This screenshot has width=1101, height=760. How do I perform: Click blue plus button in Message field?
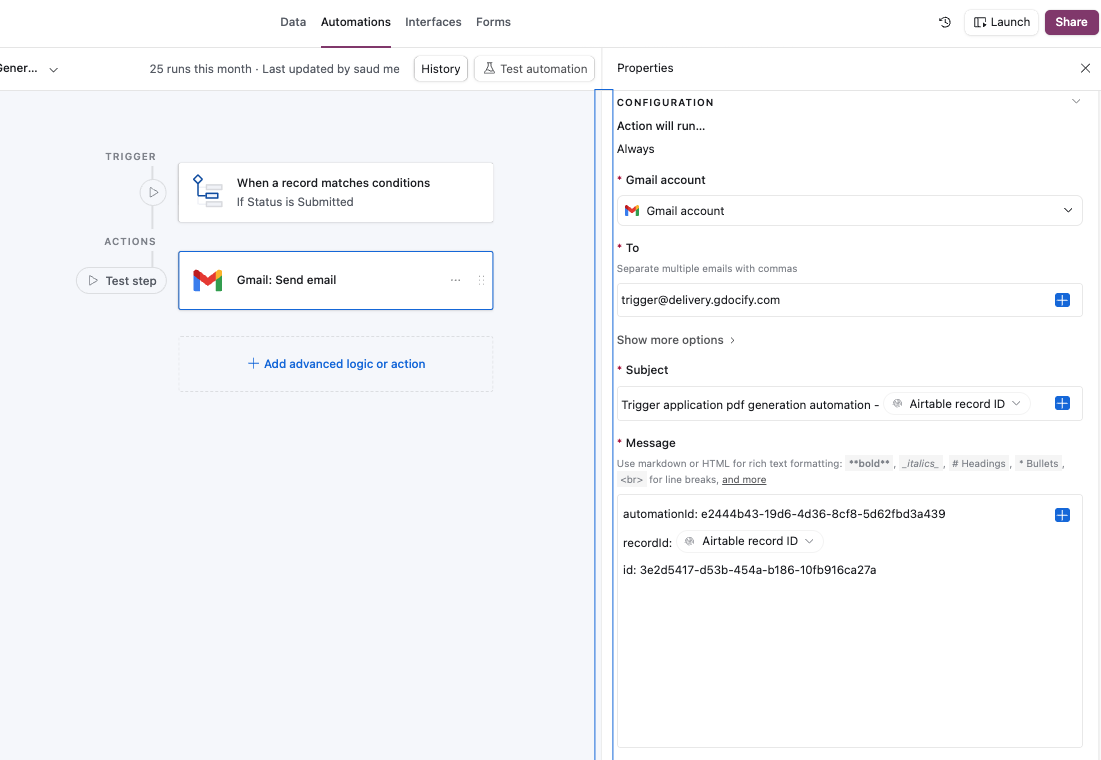(1062, 515)
